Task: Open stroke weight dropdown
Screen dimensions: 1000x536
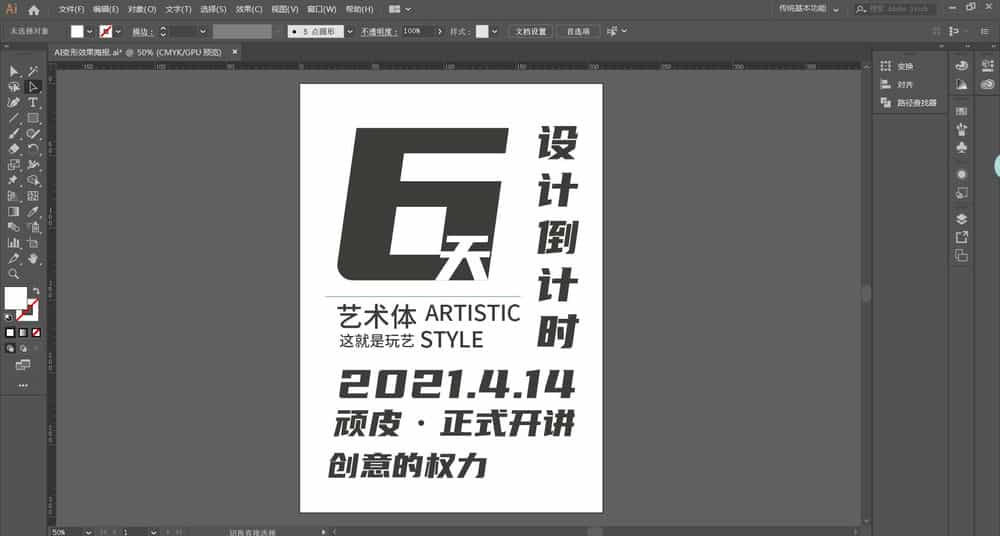Action: point(203,31)
